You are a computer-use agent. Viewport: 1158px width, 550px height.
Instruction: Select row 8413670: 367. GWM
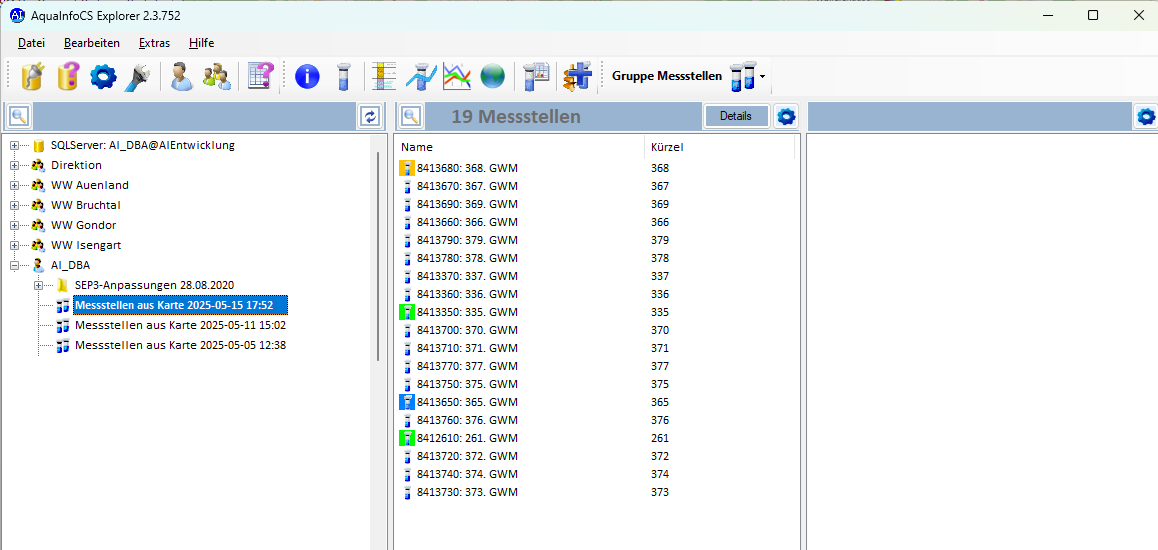[467, 186]
